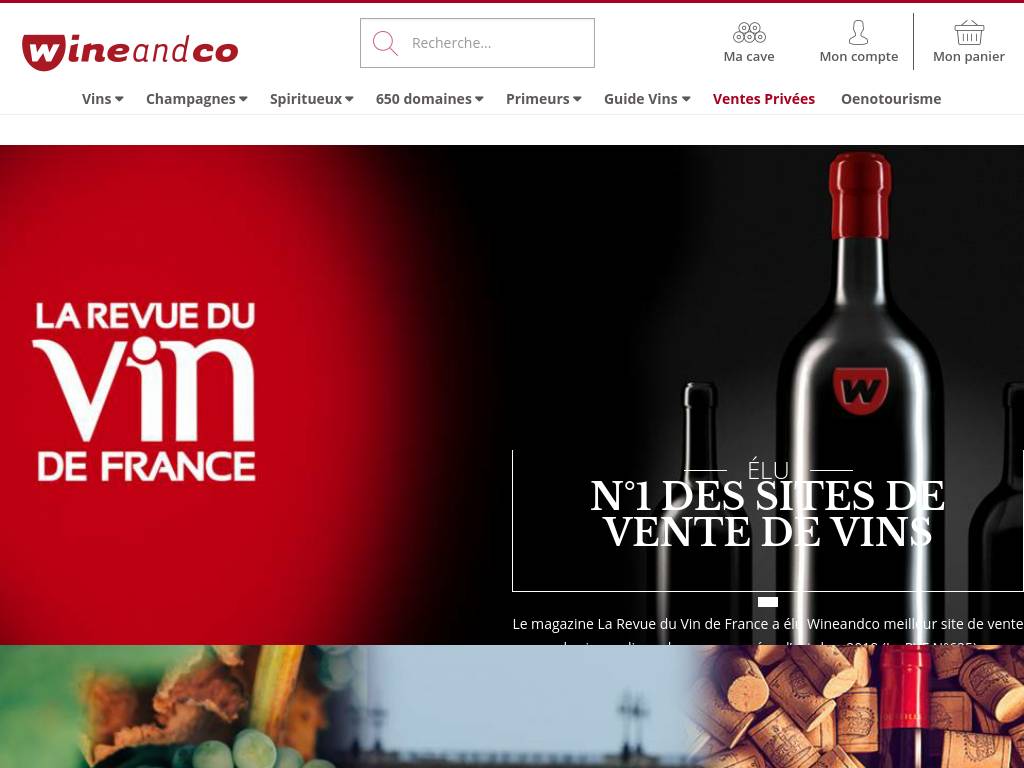Focus the Recherche search field
Image resolution: width=1024 pixels, height=768 pixels.
tap(477, 43)
